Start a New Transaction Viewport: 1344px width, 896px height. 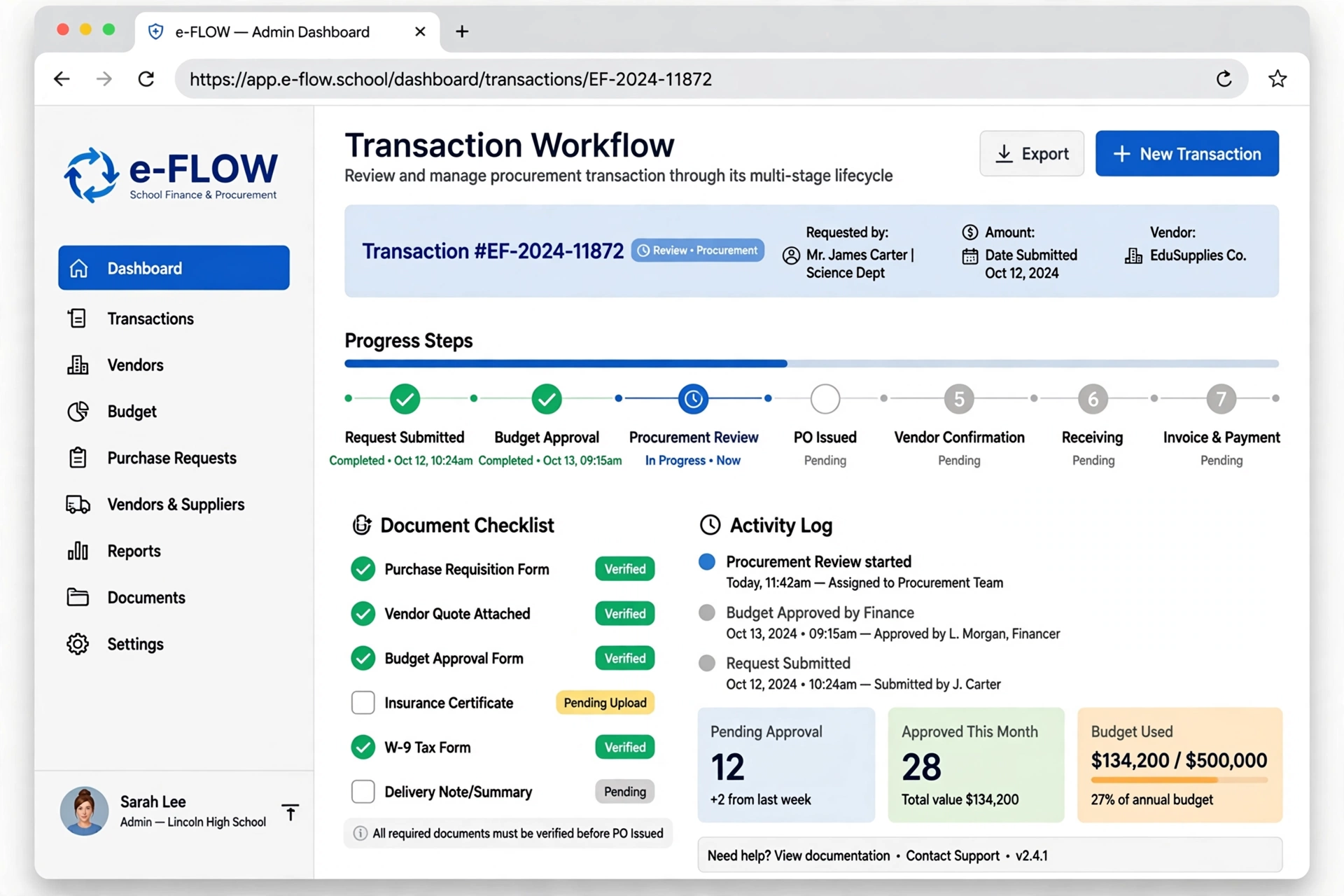coord(1187,153)
